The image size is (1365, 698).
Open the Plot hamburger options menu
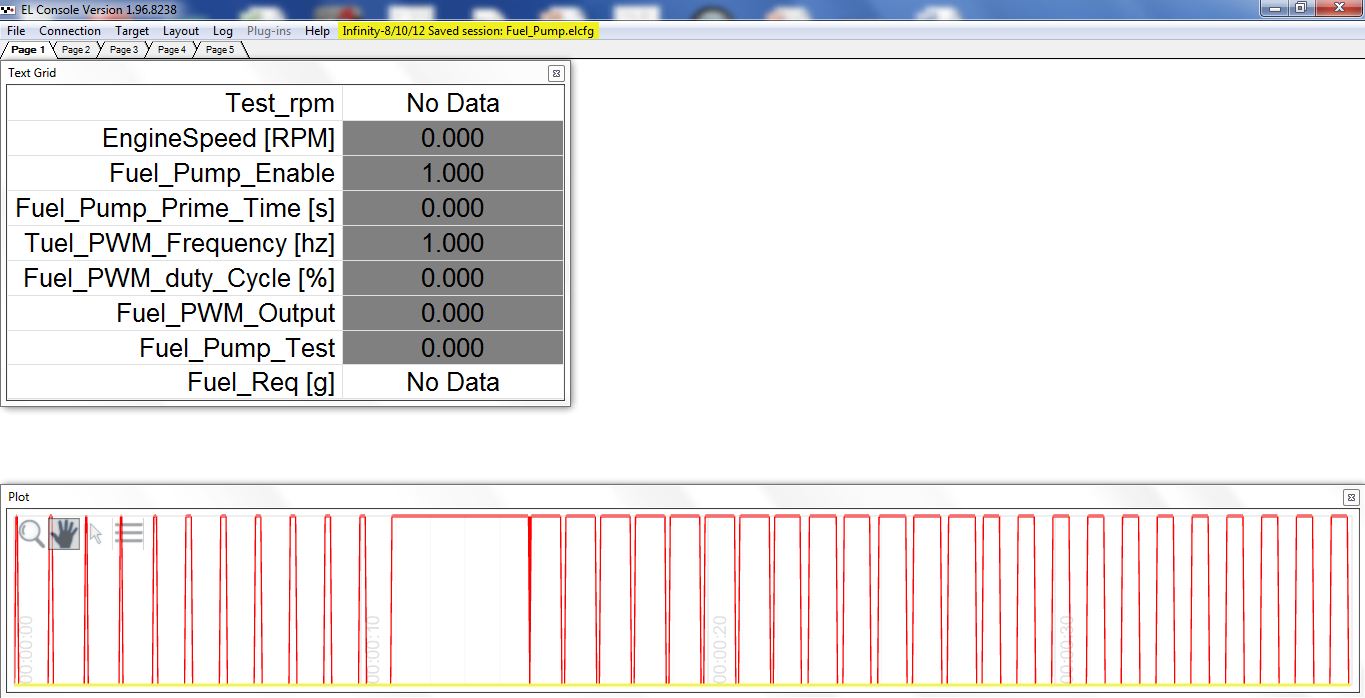pyautogui.click(x=129, y=534)
